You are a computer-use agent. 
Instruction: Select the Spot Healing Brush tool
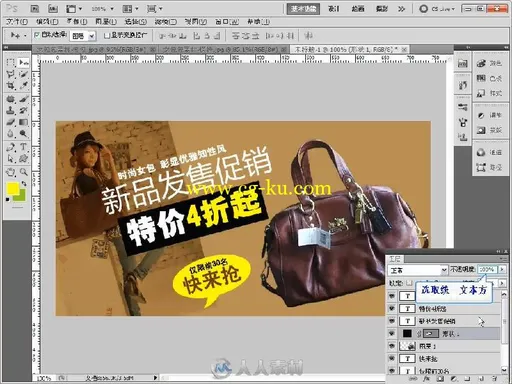coord(10,99)
